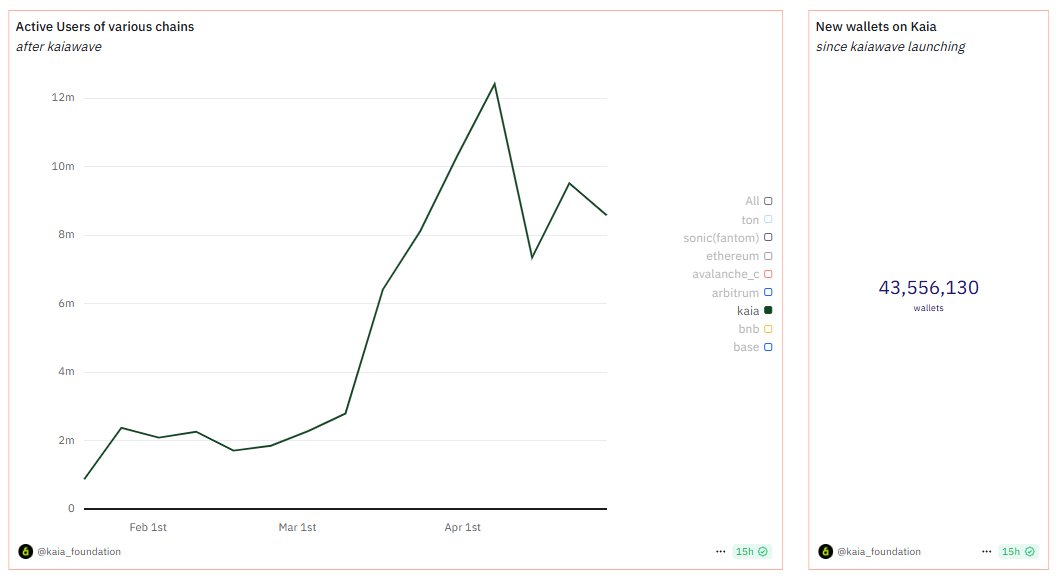Click the 4m y-axis label

click(66, 371)
